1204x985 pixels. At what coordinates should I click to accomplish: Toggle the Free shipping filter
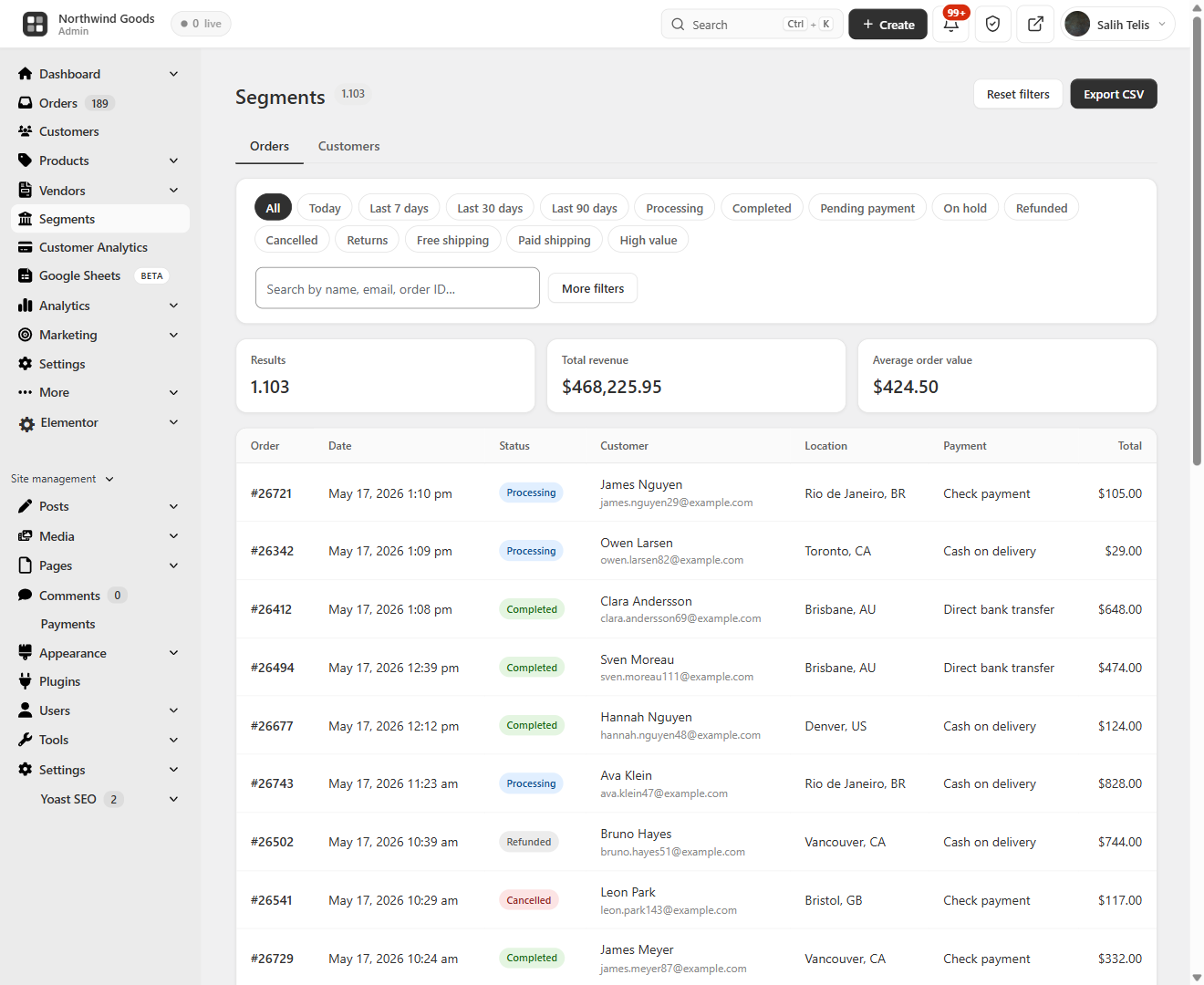point(452,240)
